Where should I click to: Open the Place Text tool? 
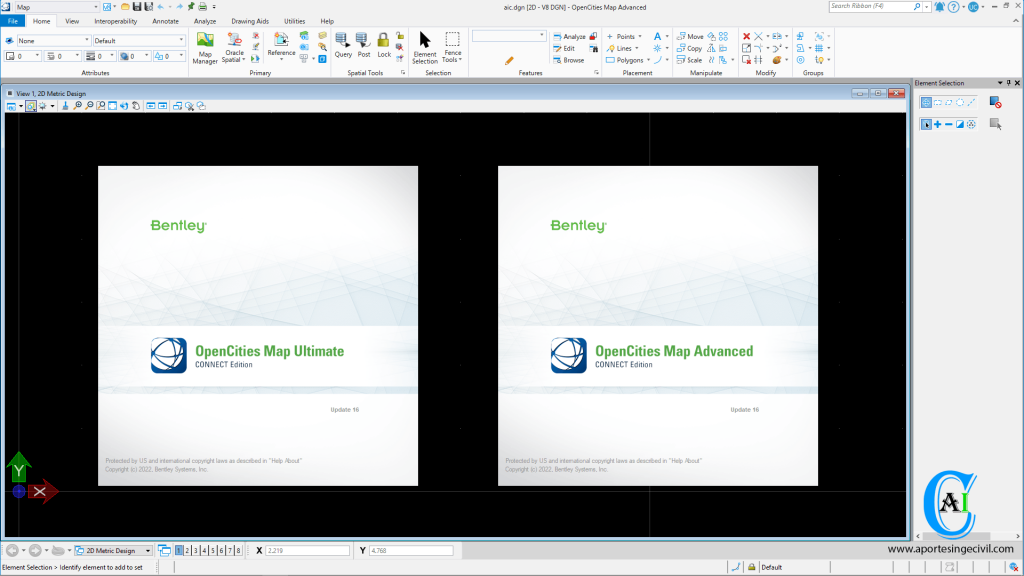[x=658, y=37]
